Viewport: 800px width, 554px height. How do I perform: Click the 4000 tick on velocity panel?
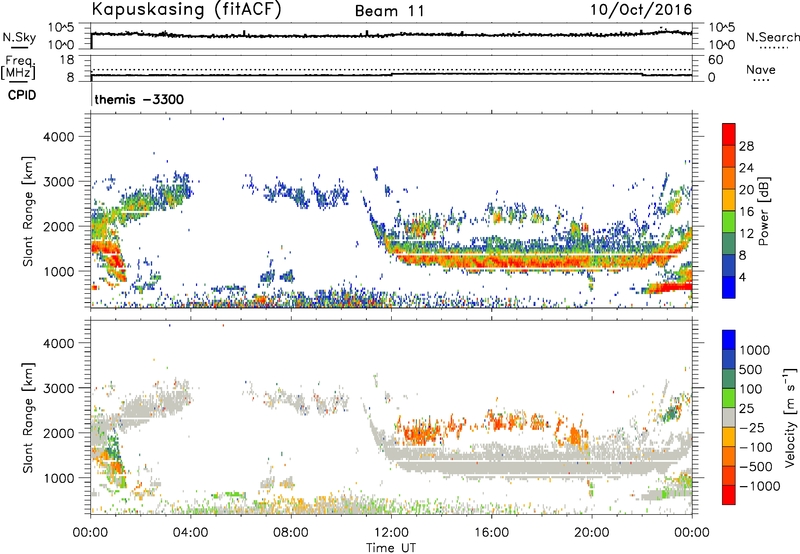click(58, 343)
